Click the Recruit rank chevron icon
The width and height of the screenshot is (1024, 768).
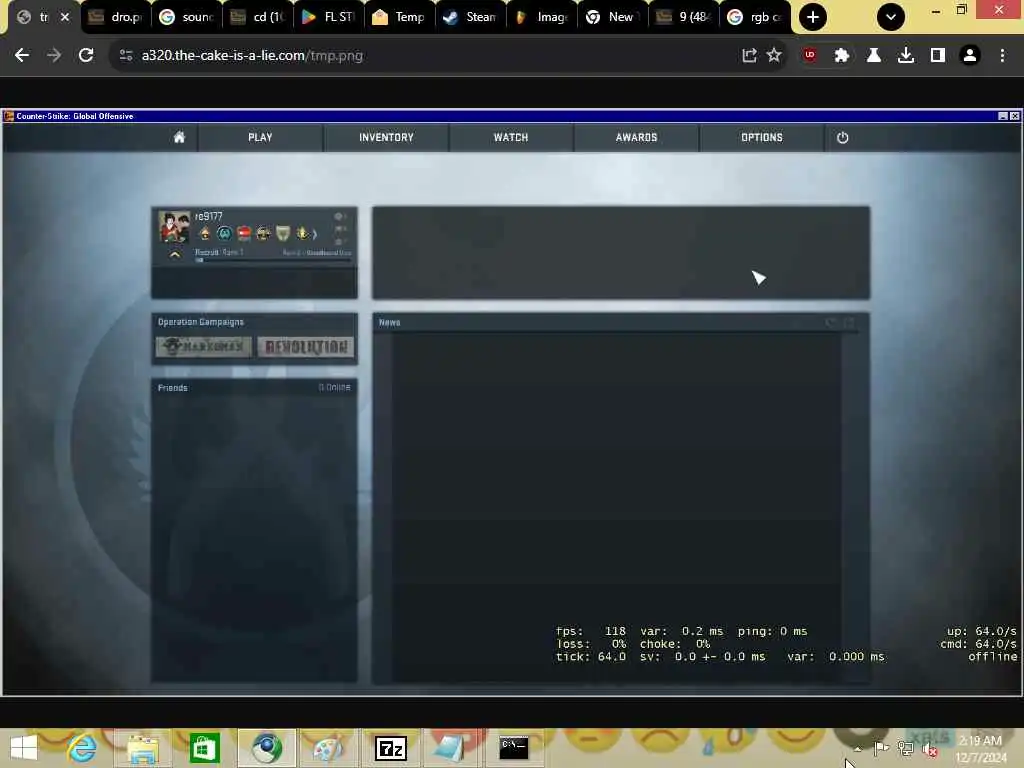coord(174,255)
